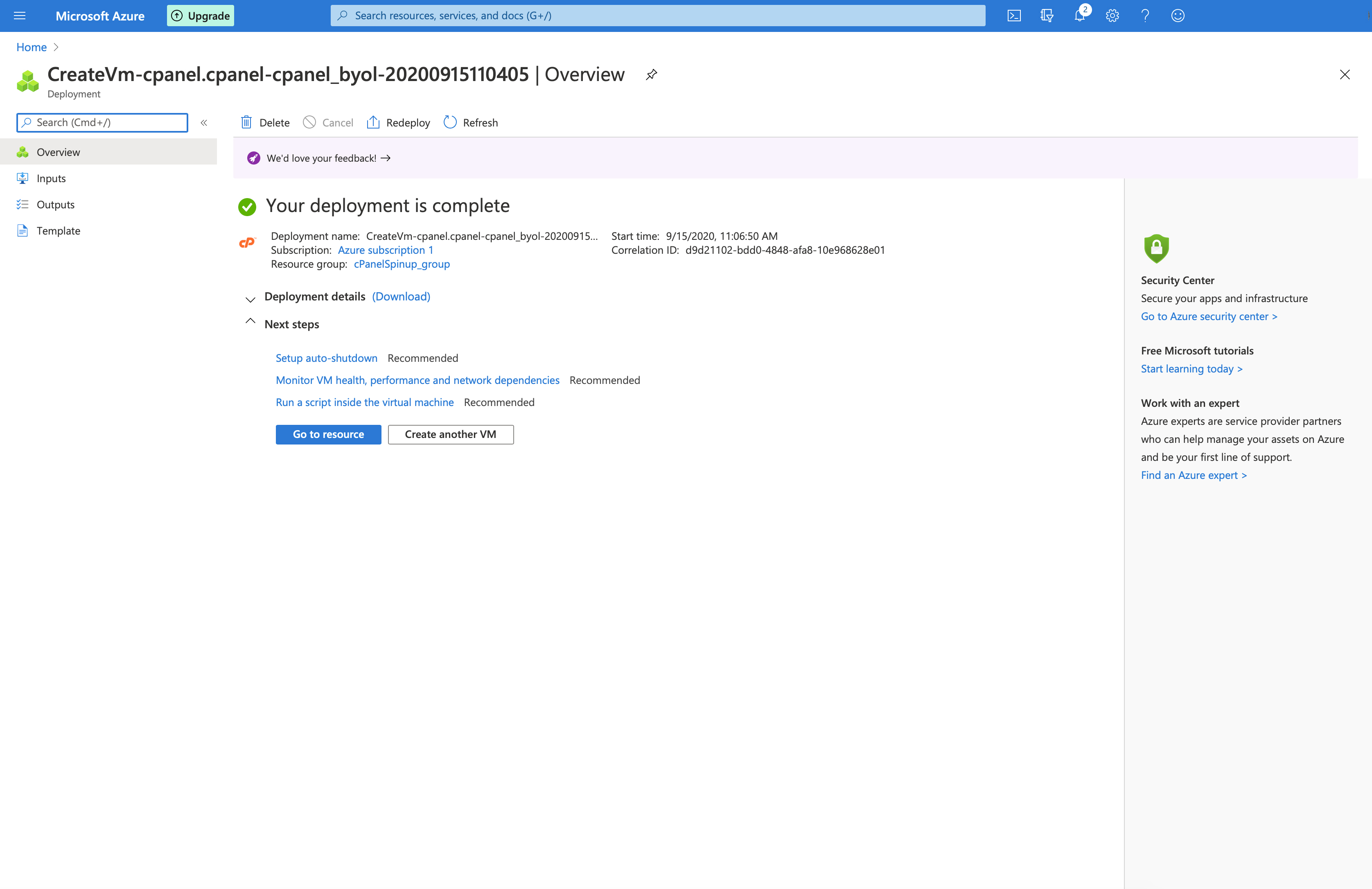1372x889 pixels.
Task: Click the Go to resource button
Action: [x=328, y=434]
